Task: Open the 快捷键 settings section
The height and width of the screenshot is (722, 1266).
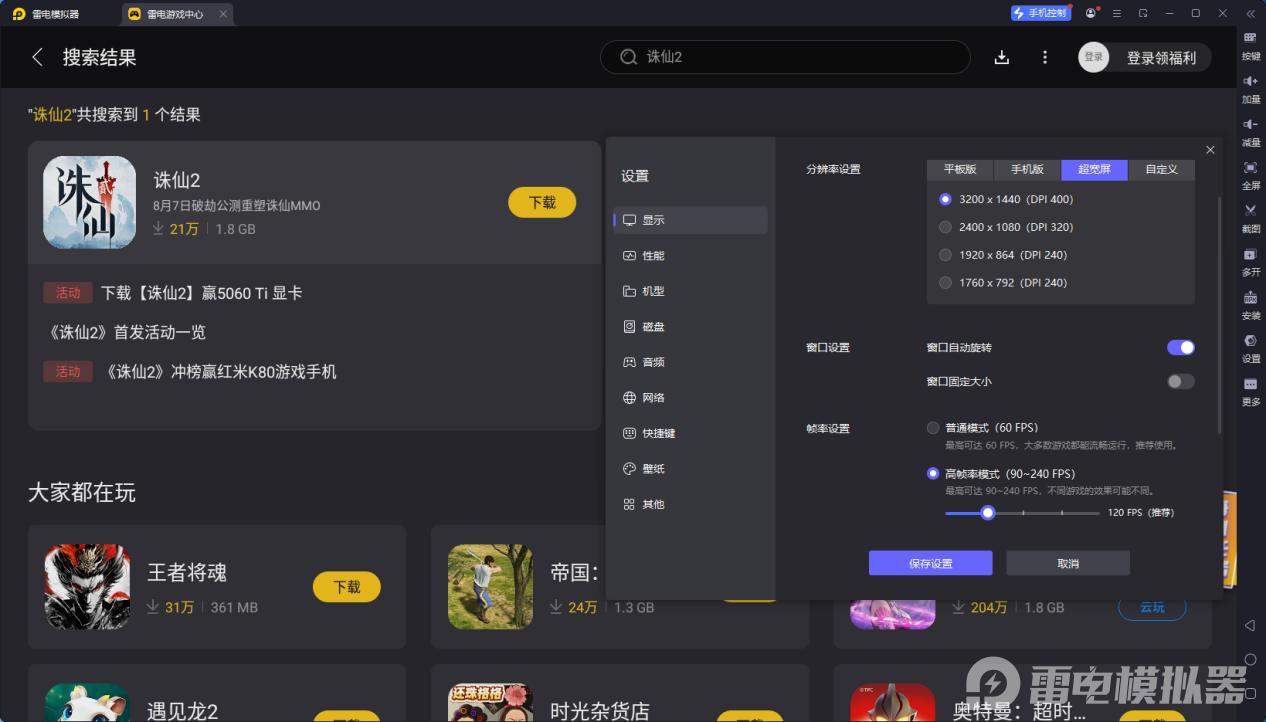Action: point(691,433)
